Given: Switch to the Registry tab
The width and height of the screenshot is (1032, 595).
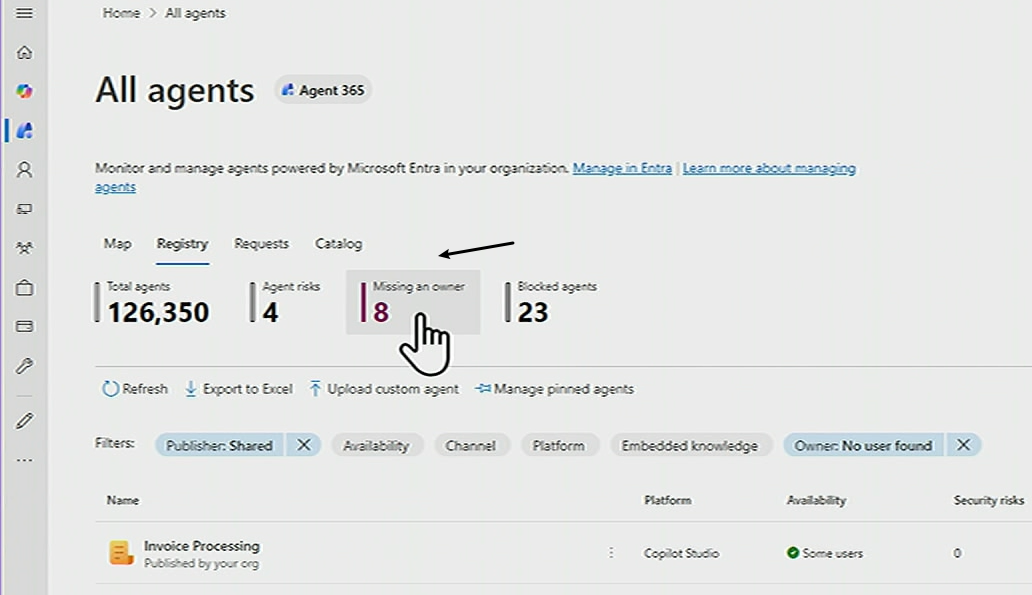Looking at the screenshot, I should 182,244.
